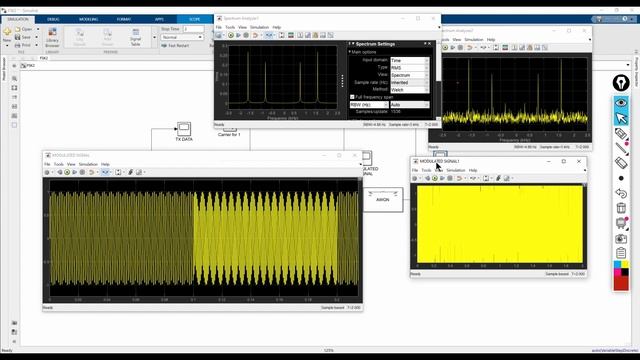This screenshot has height=360, width=640.
Task: Open the SIMULATION ribbon tab
Action: (x=18, y=19)
